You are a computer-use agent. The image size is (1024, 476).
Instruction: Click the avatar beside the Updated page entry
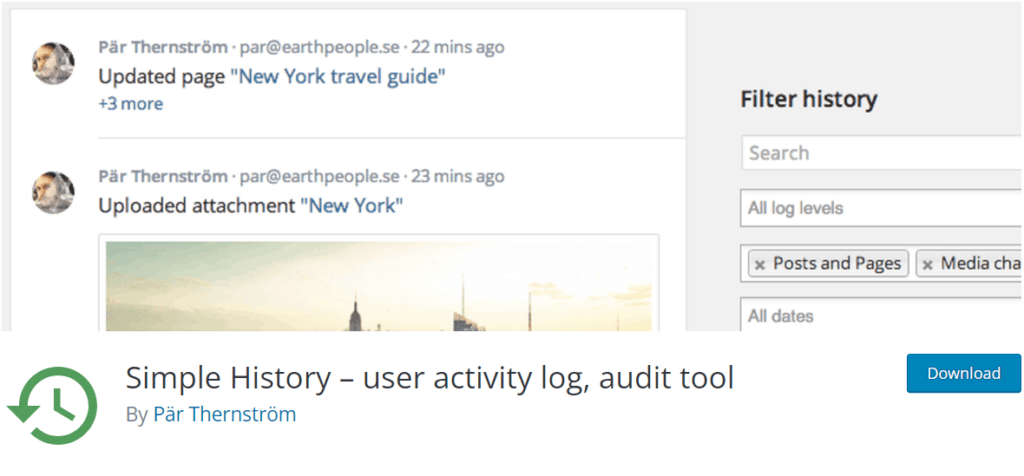tap(54, 63)
